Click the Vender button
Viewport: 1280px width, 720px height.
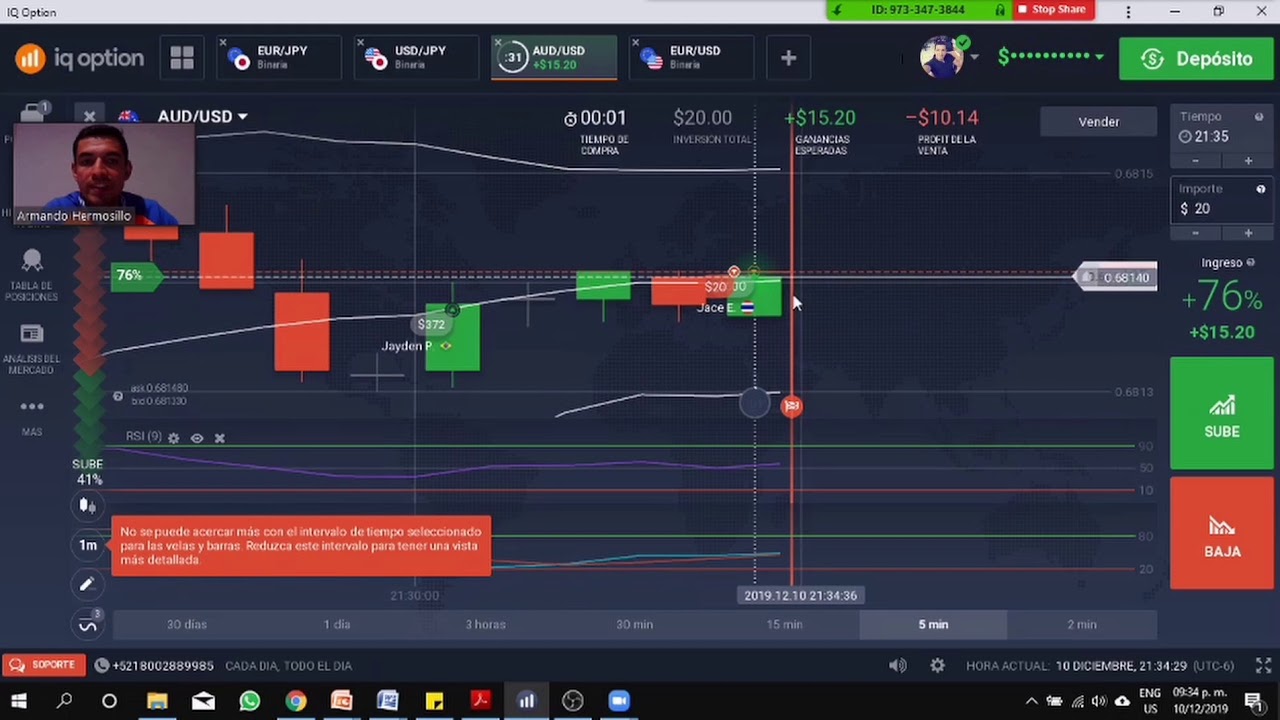click(x=1099, y=122)
